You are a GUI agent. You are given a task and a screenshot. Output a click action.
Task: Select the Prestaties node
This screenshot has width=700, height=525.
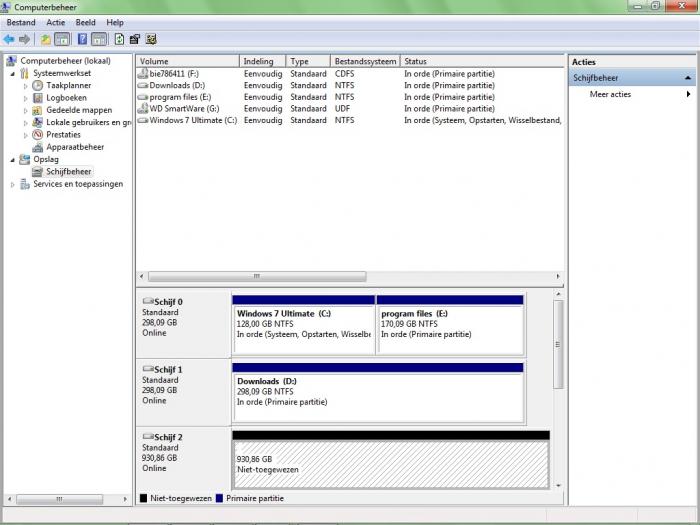click(63, 134)
